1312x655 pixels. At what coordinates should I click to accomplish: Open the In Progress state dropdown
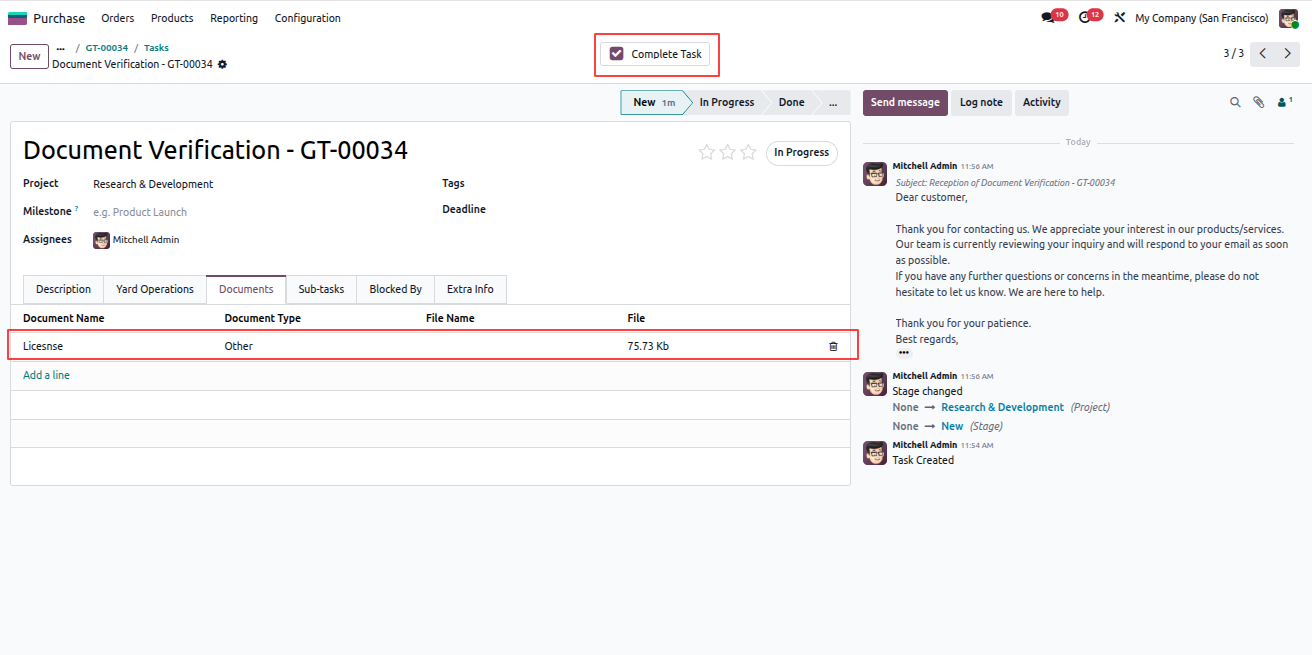(x=801, y=153)
